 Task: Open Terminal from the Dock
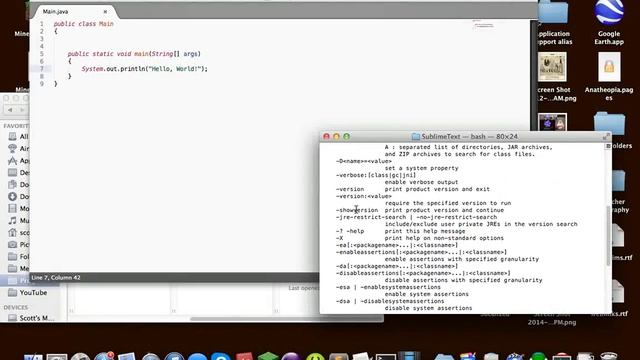[386, 357]
